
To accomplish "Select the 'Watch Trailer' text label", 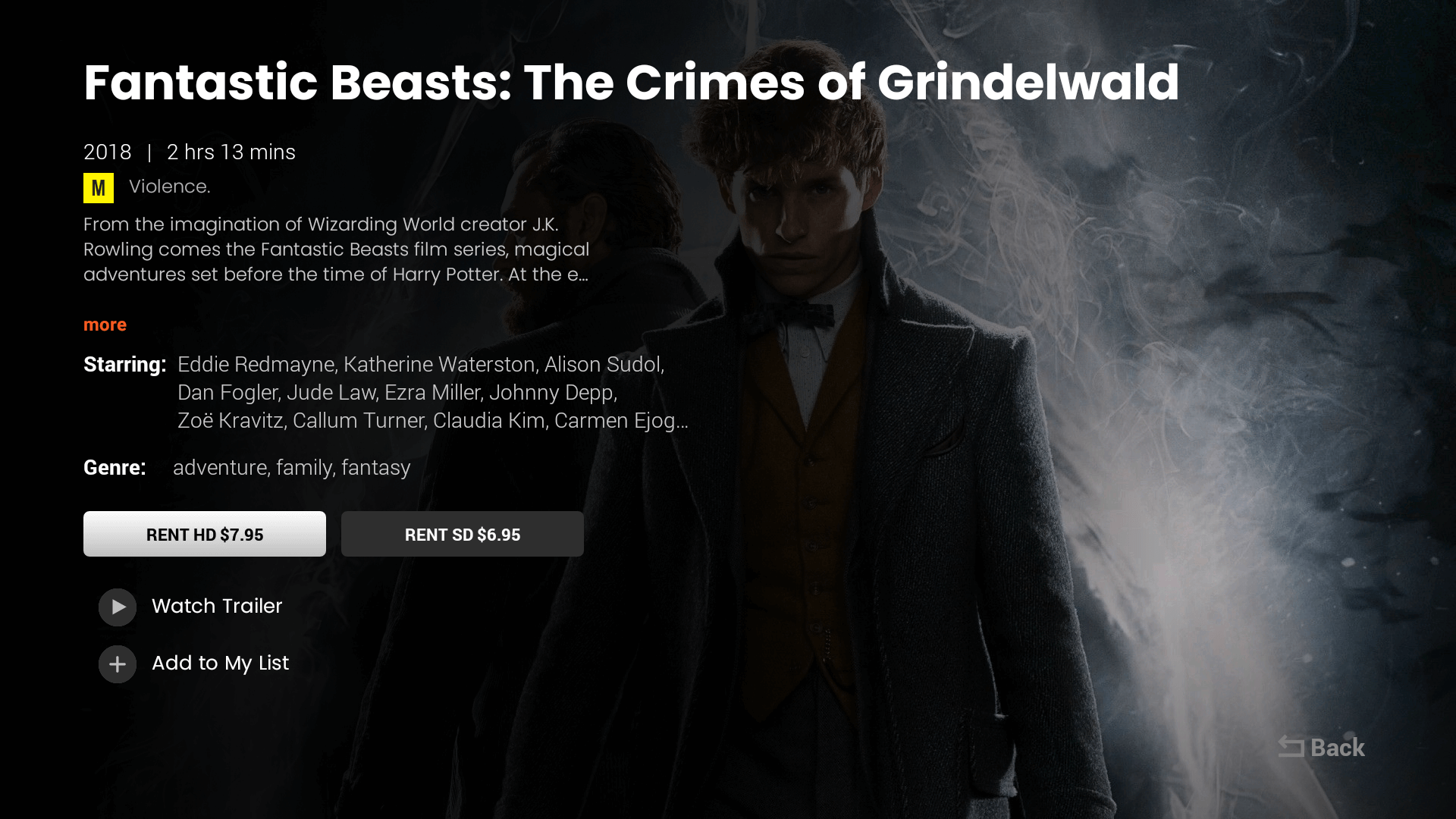I will coord(217,606).
